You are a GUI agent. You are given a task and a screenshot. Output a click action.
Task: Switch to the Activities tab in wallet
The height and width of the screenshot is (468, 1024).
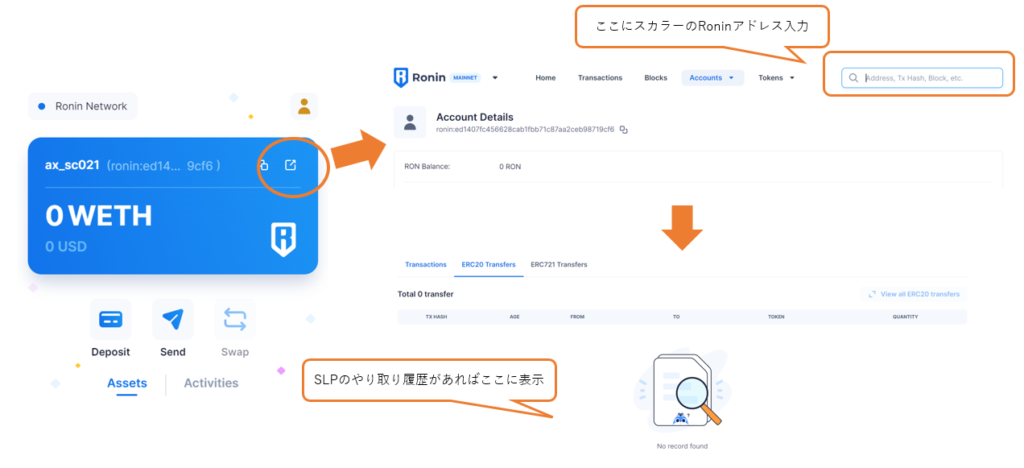211,383
